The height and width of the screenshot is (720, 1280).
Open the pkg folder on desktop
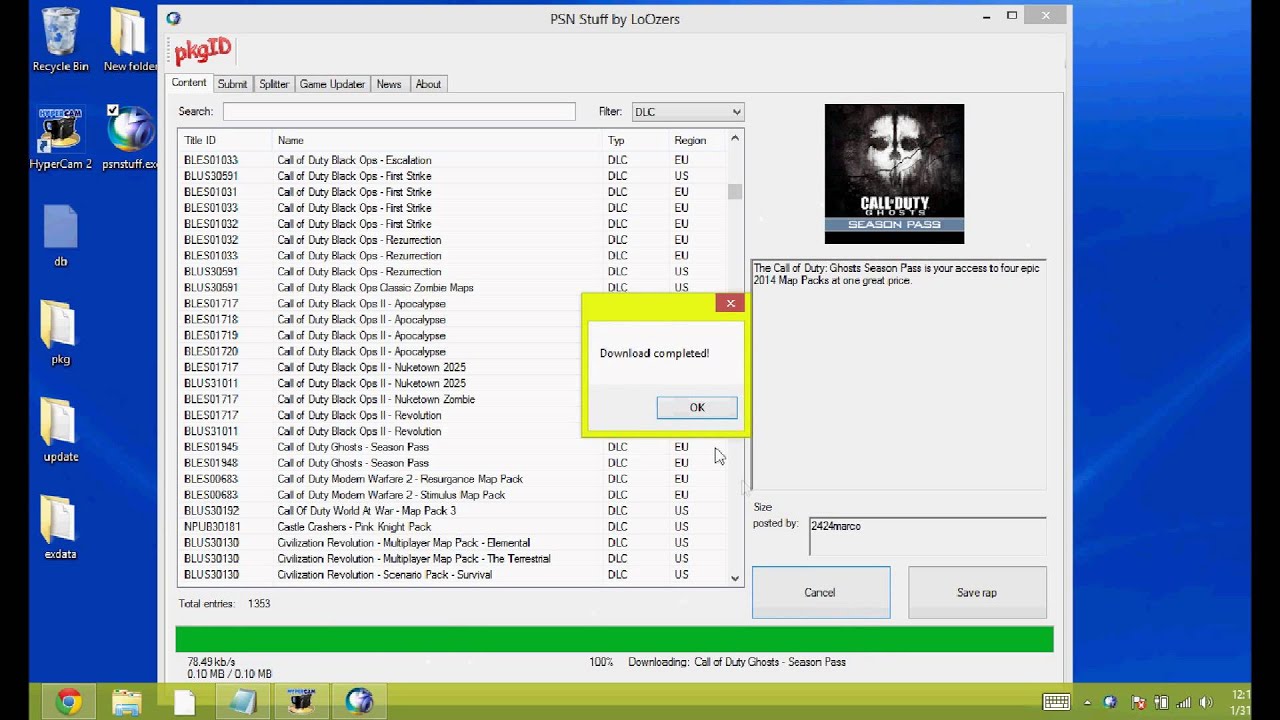click(x=60, y=333)
